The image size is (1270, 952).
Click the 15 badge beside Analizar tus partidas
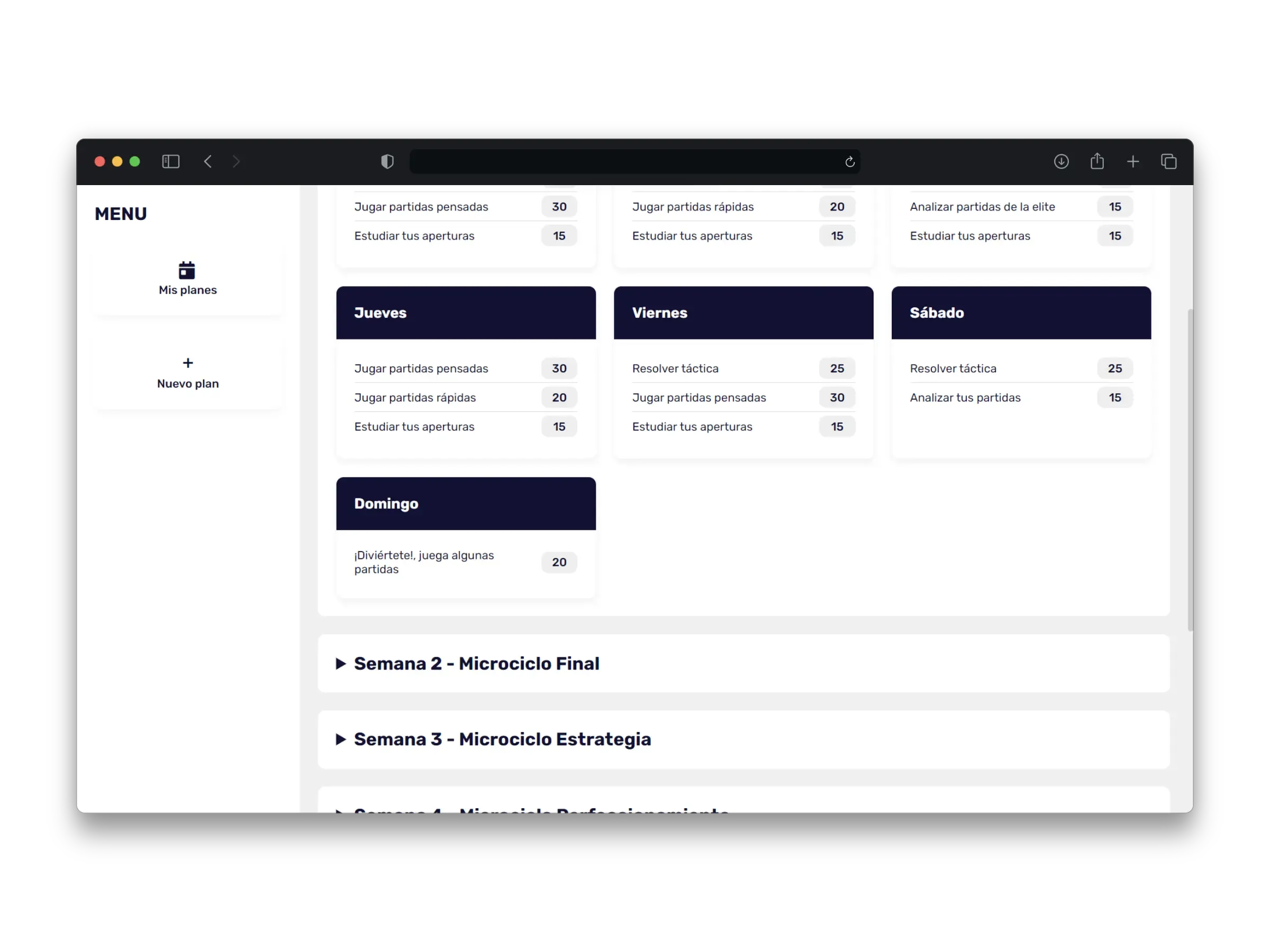point(1115,398)
